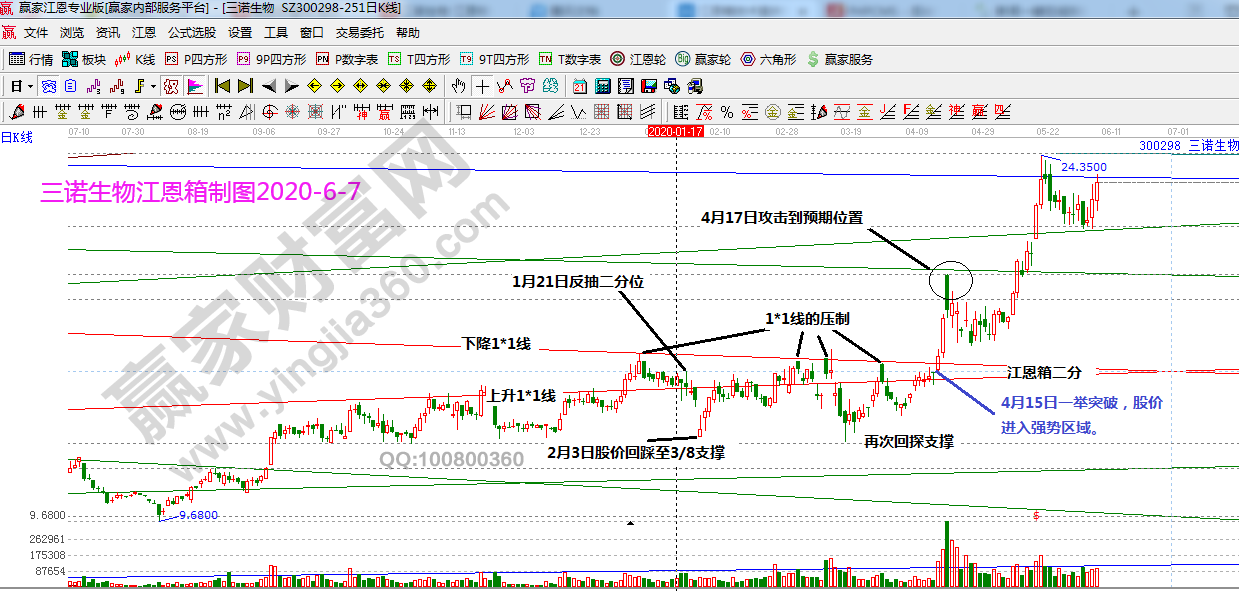Activate the crosshair cursor tool
This screenshot has height=591, width=1239.
(483, 85)
